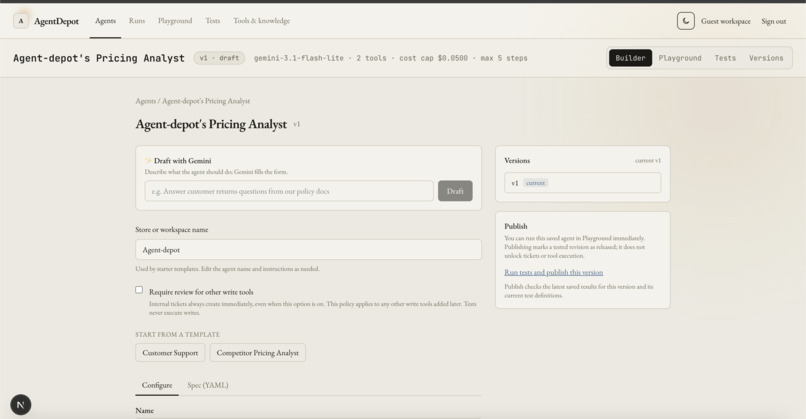Go to Playground in top navigation
The width and height of the screenshot is (806, 419).
175,21
